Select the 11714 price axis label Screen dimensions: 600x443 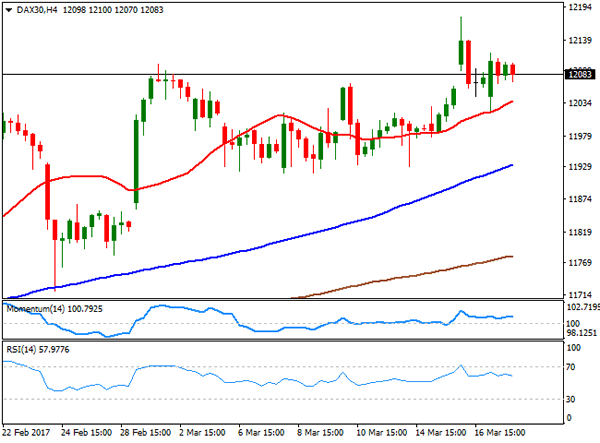point(580,295)
